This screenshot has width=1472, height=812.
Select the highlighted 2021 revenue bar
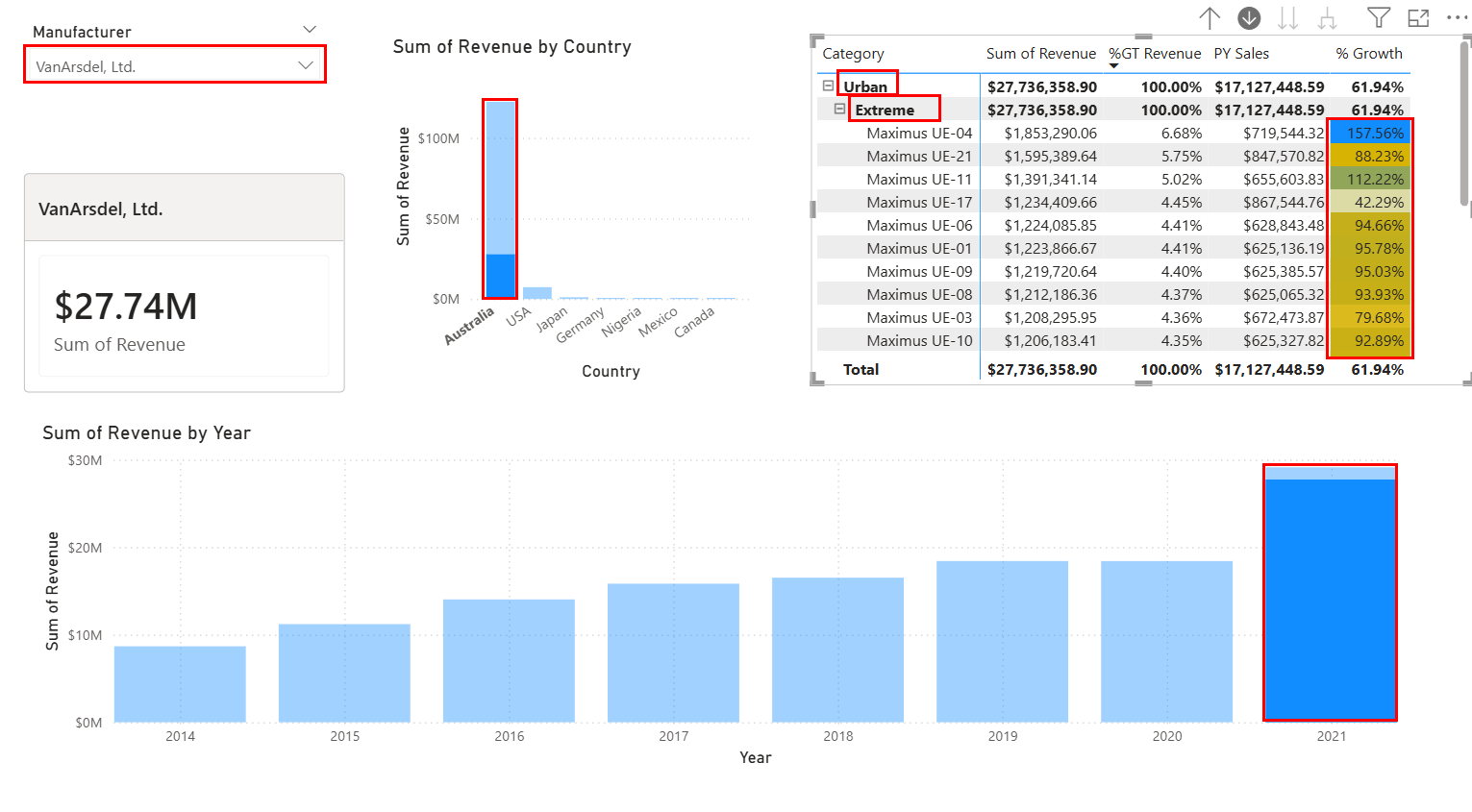(1330, 593)
